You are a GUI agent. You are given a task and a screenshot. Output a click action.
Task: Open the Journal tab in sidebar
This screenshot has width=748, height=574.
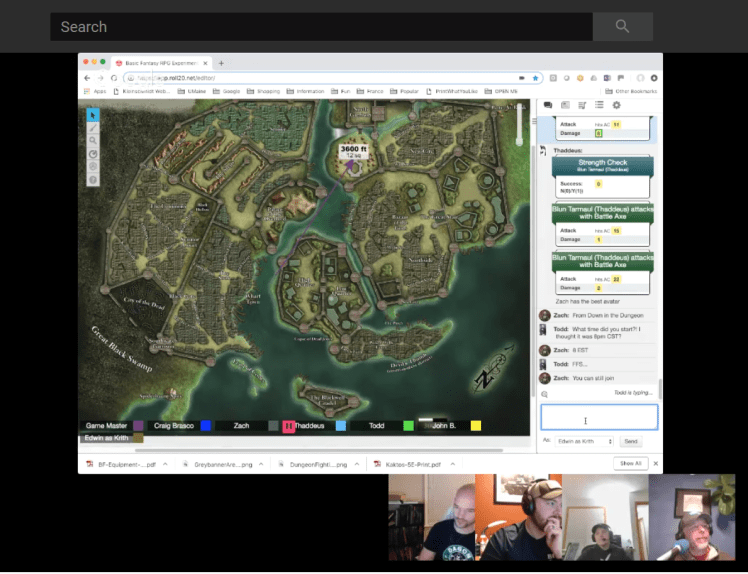coord(565,105)
